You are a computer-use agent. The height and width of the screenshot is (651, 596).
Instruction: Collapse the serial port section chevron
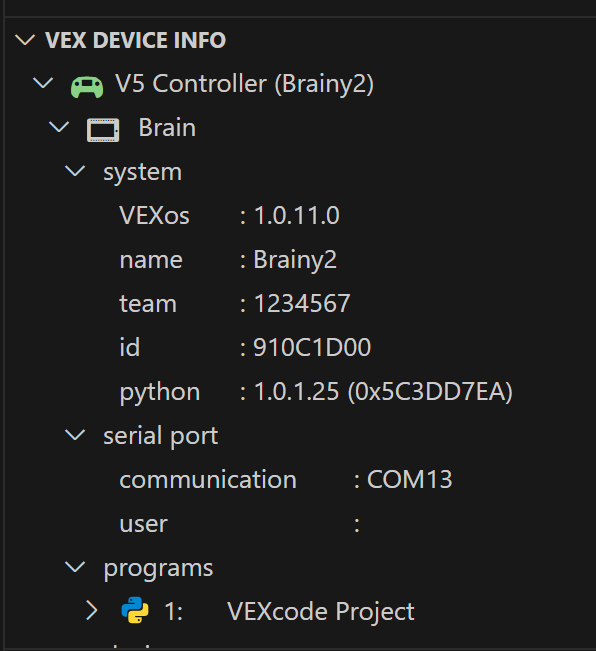point(76,435)
